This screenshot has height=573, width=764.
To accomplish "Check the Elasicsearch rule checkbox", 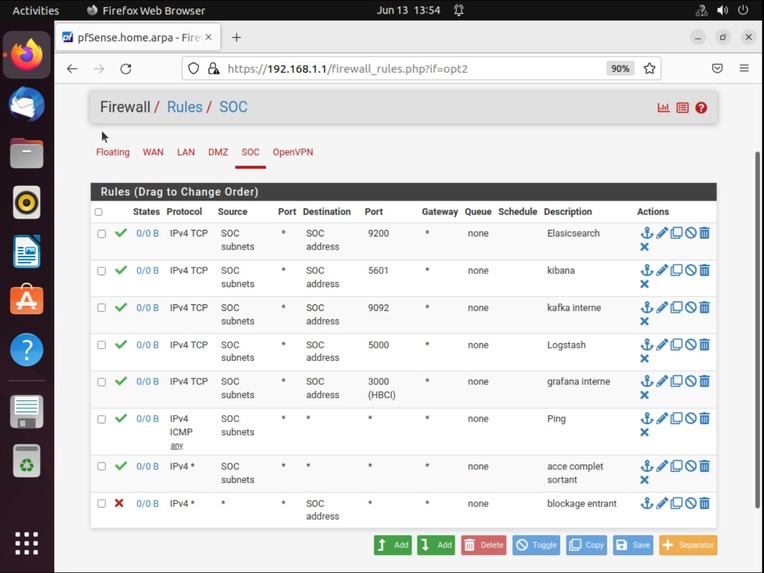I will point(101,234).
